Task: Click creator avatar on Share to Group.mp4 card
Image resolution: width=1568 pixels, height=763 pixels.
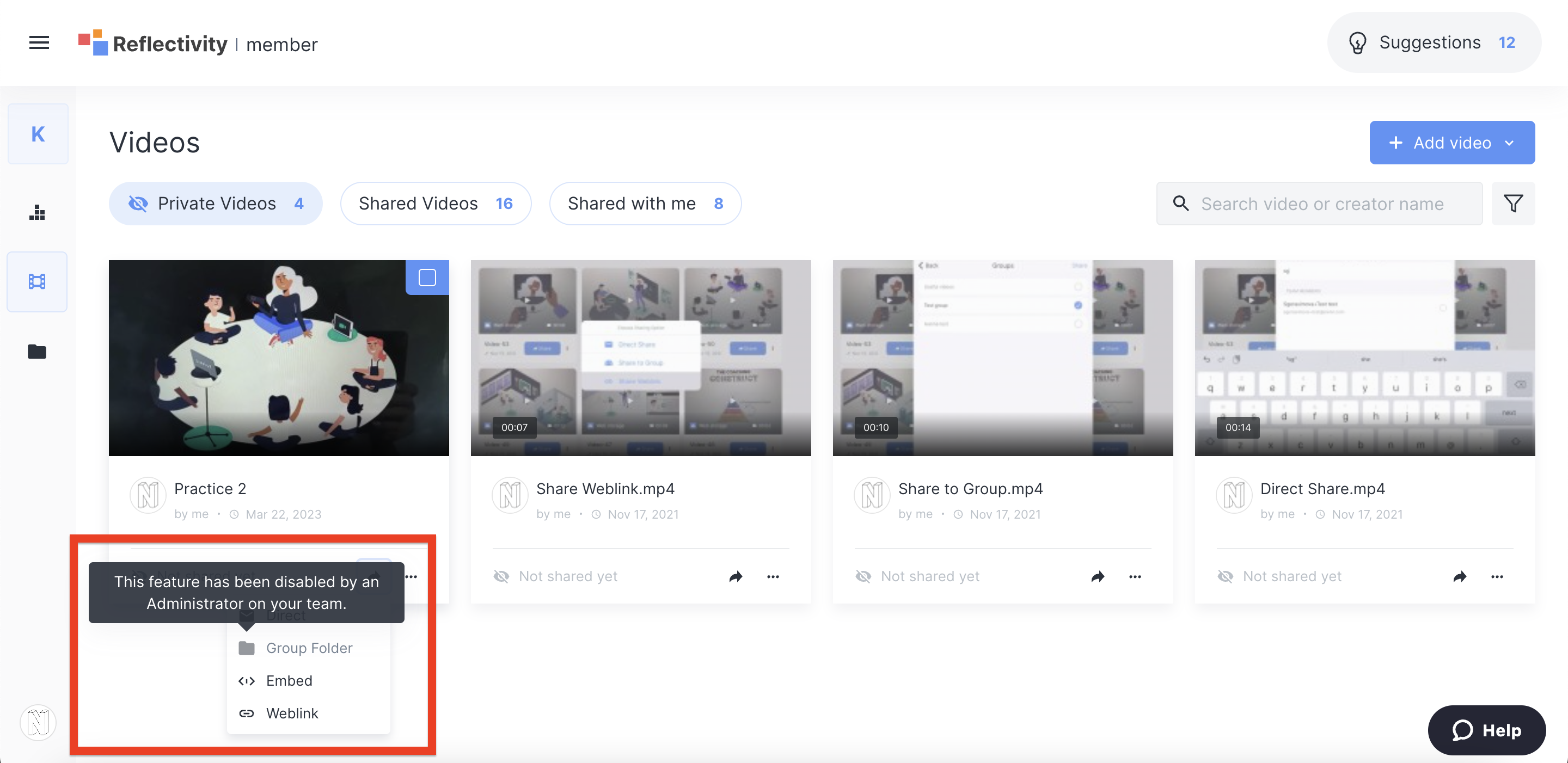Action: coord(872,495)
